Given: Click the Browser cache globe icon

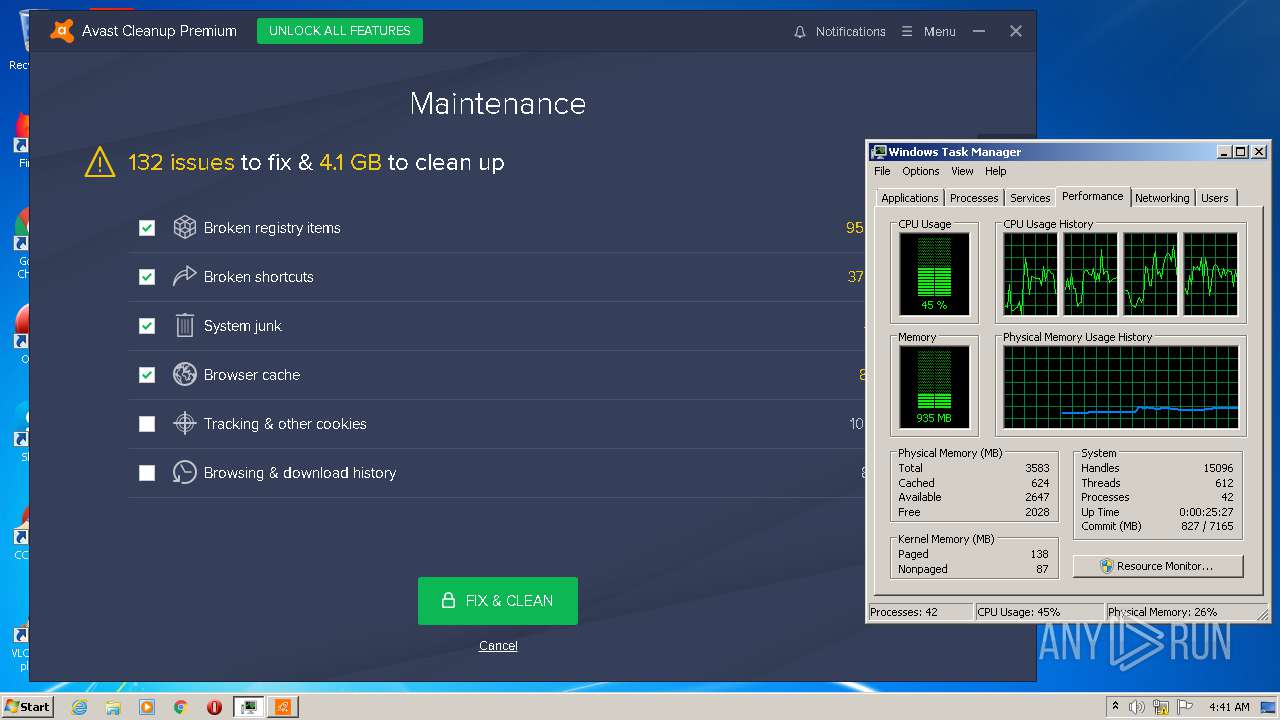Looking at the screenshot, I should click(184, 375).
